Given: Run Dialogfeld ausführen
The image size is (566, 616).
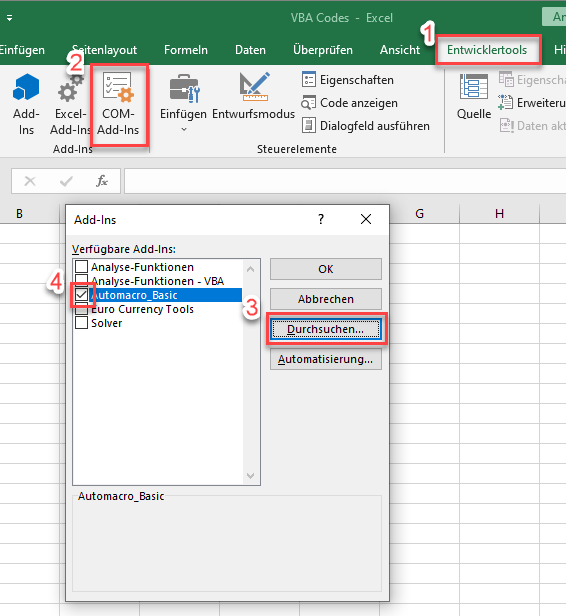Looking at the screenshot, I should click(365, 126).
